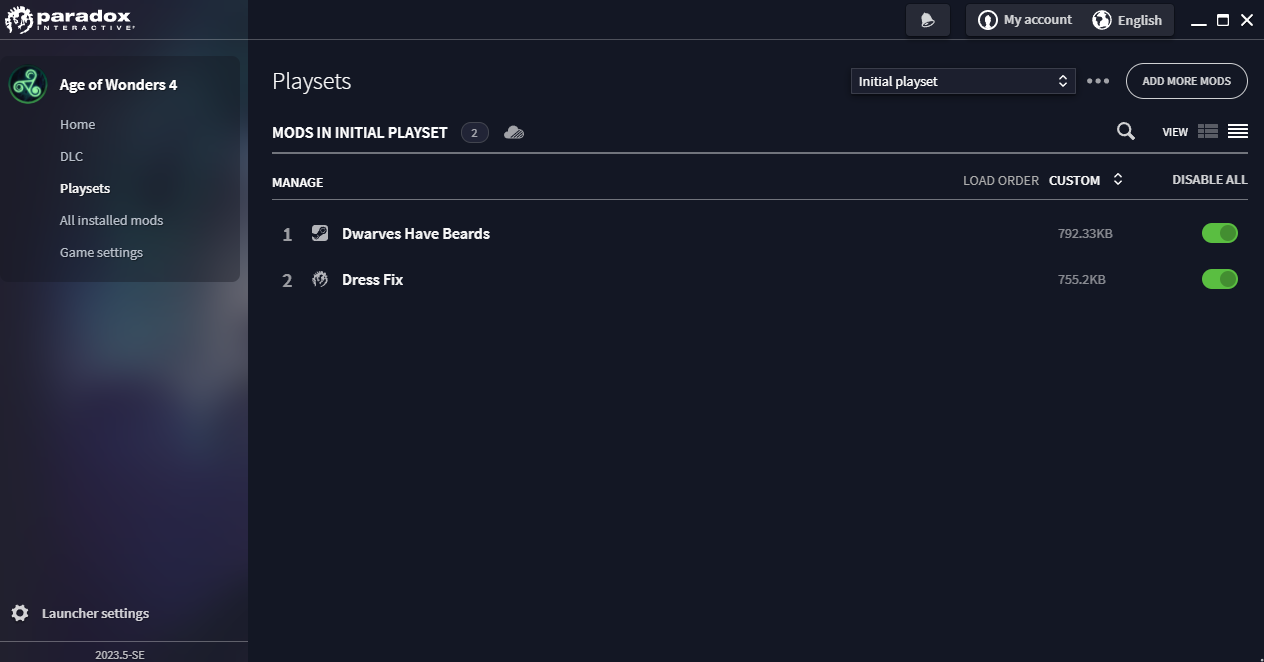
Task: Open the notifications bell icon
Action: pos(927,20)
